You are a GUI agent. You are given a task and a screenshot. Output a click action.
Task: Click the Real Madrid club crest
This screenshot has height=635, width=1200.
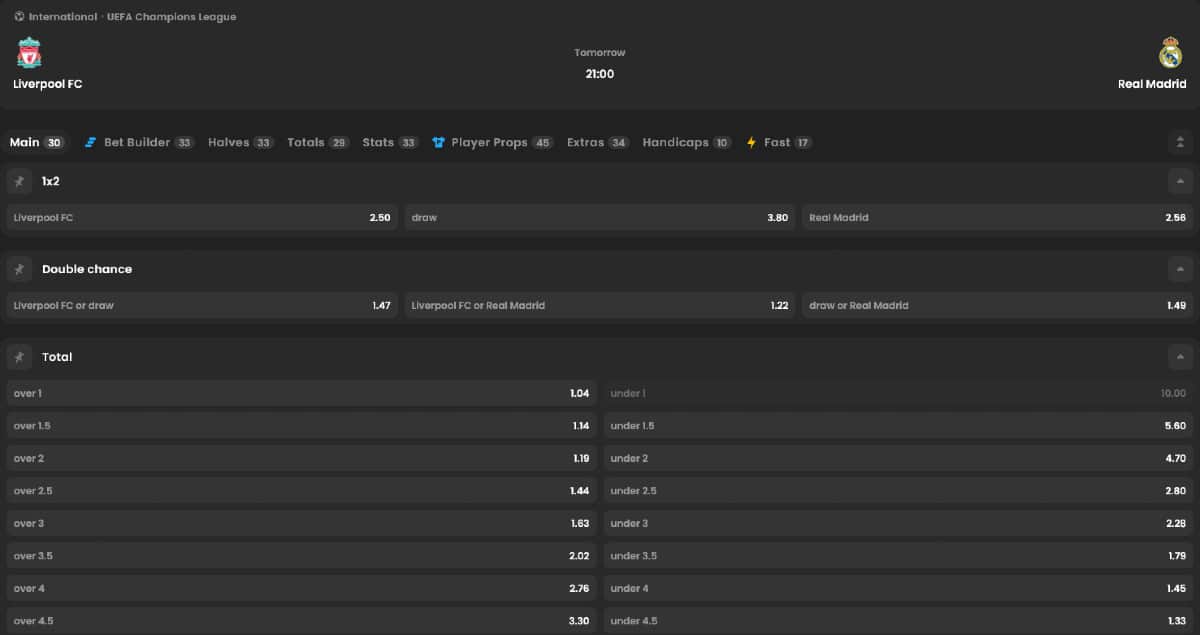pyautogui.click(x=1170, y=53)
